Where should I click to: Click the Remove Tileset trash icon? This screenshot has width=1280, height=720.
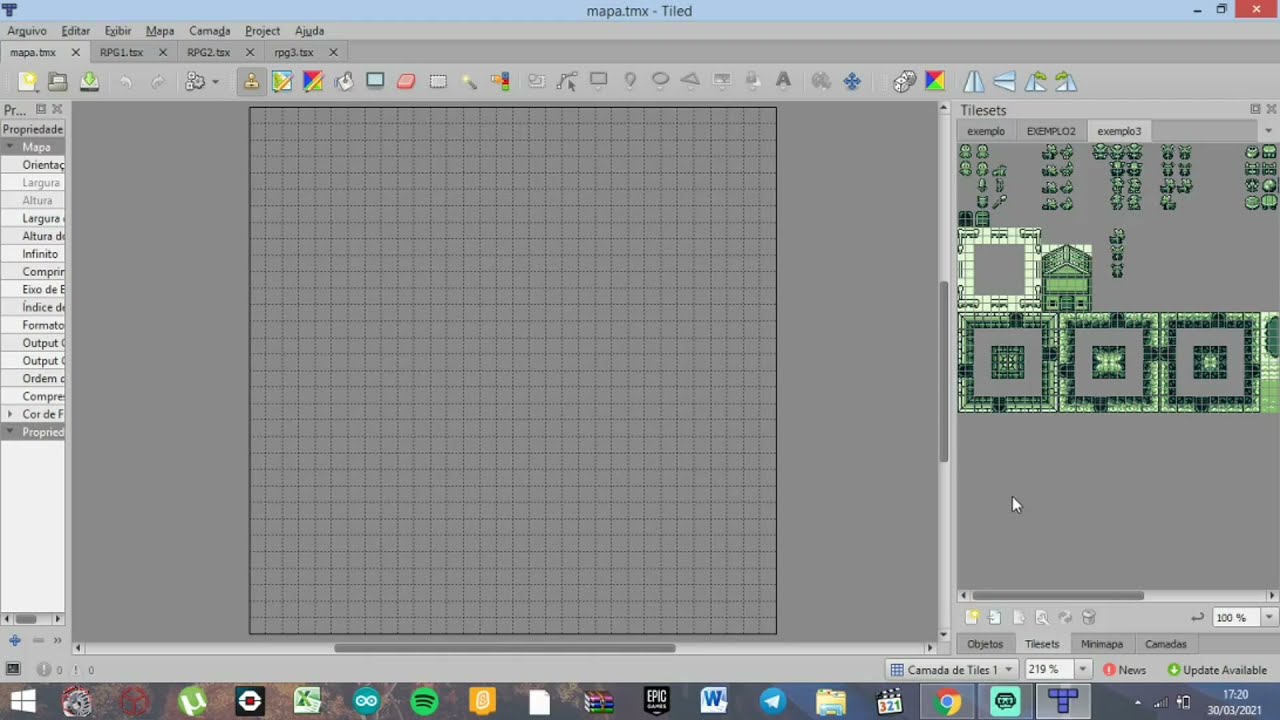pos(1089,618)
